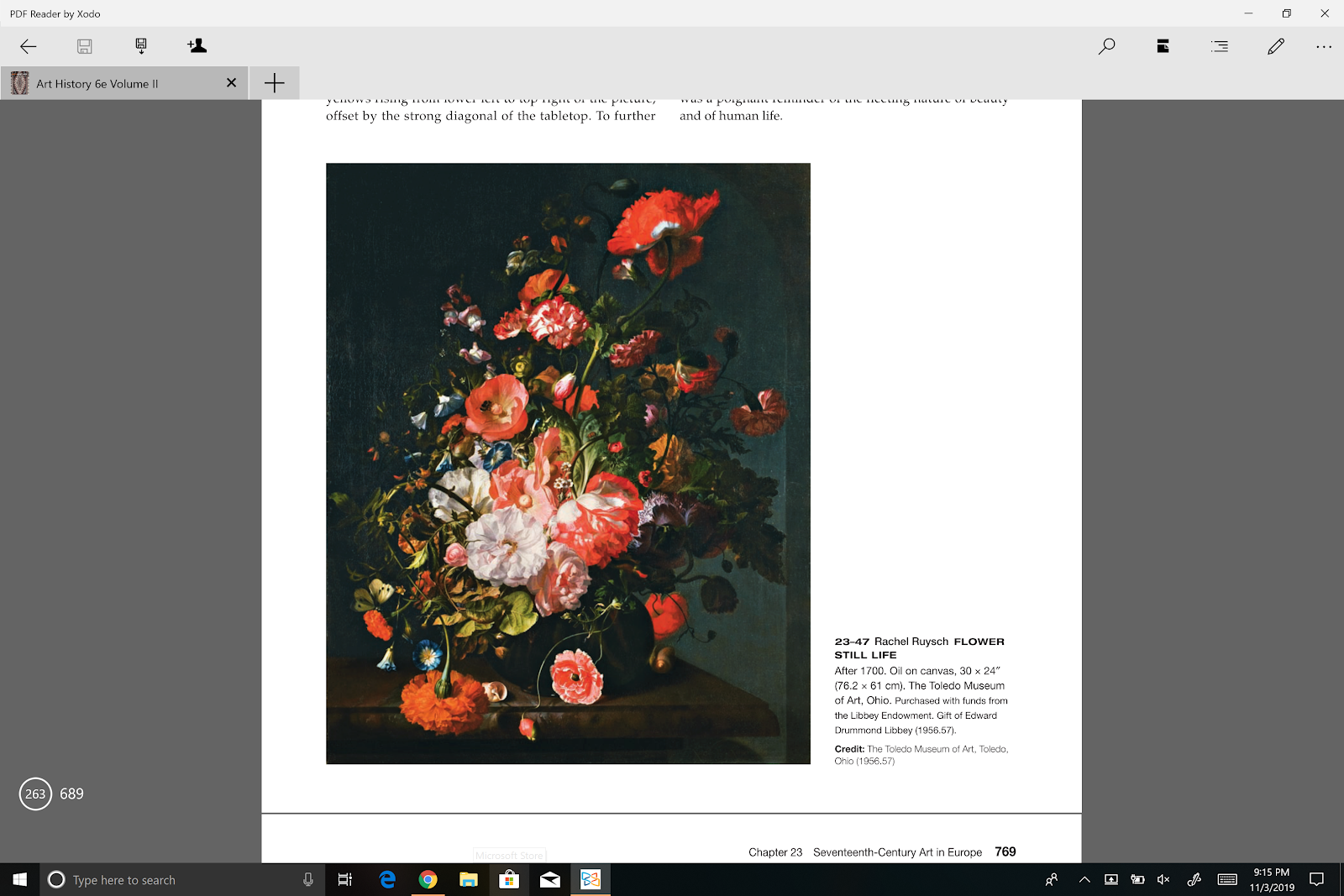The image size is (1344, 896).
Task: Open the People icon in system tray
Action: click(1052, 879)
